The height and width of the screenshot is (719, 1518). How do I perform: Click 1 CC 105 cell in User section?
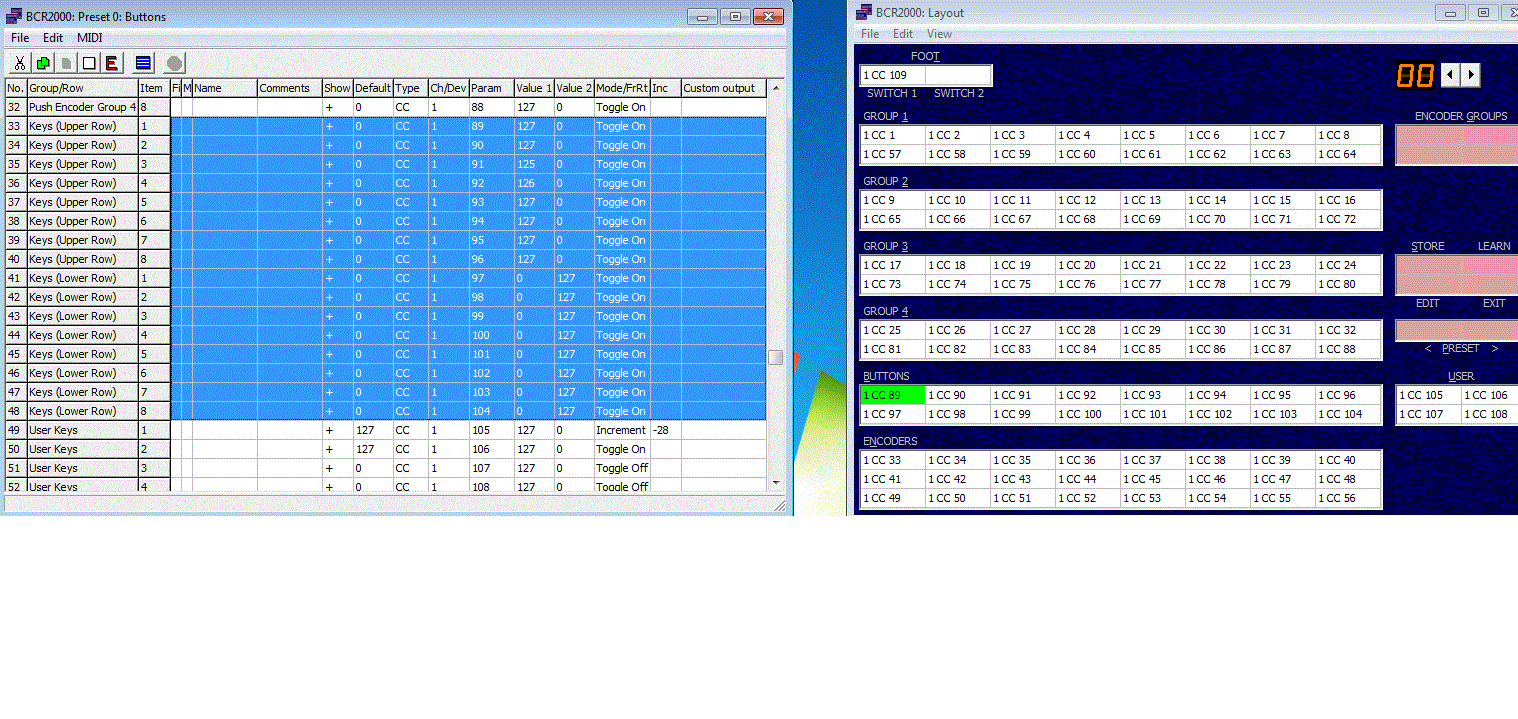[x=1429, y=395]
